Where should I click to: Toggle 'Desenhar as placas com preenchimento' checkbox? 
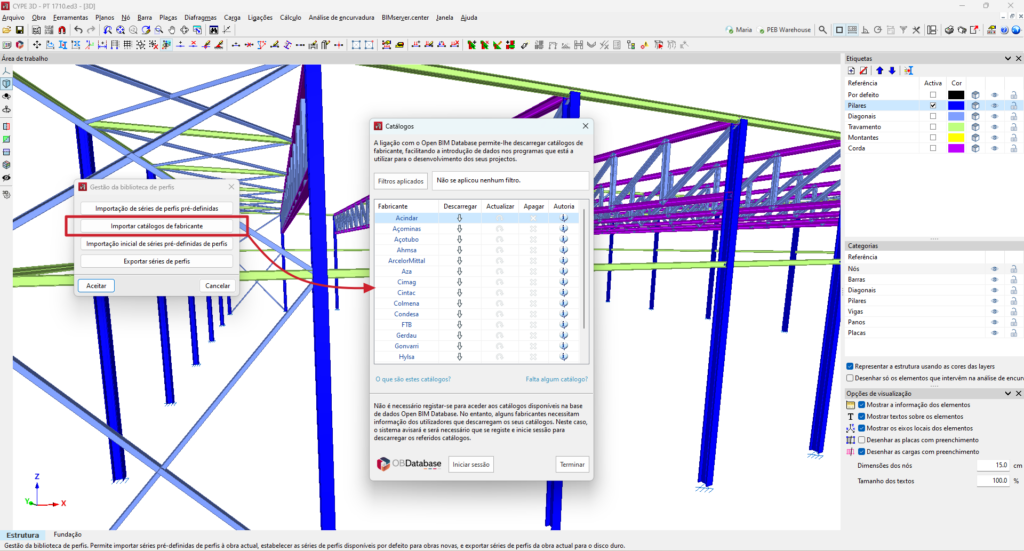[x=862, y=440]
